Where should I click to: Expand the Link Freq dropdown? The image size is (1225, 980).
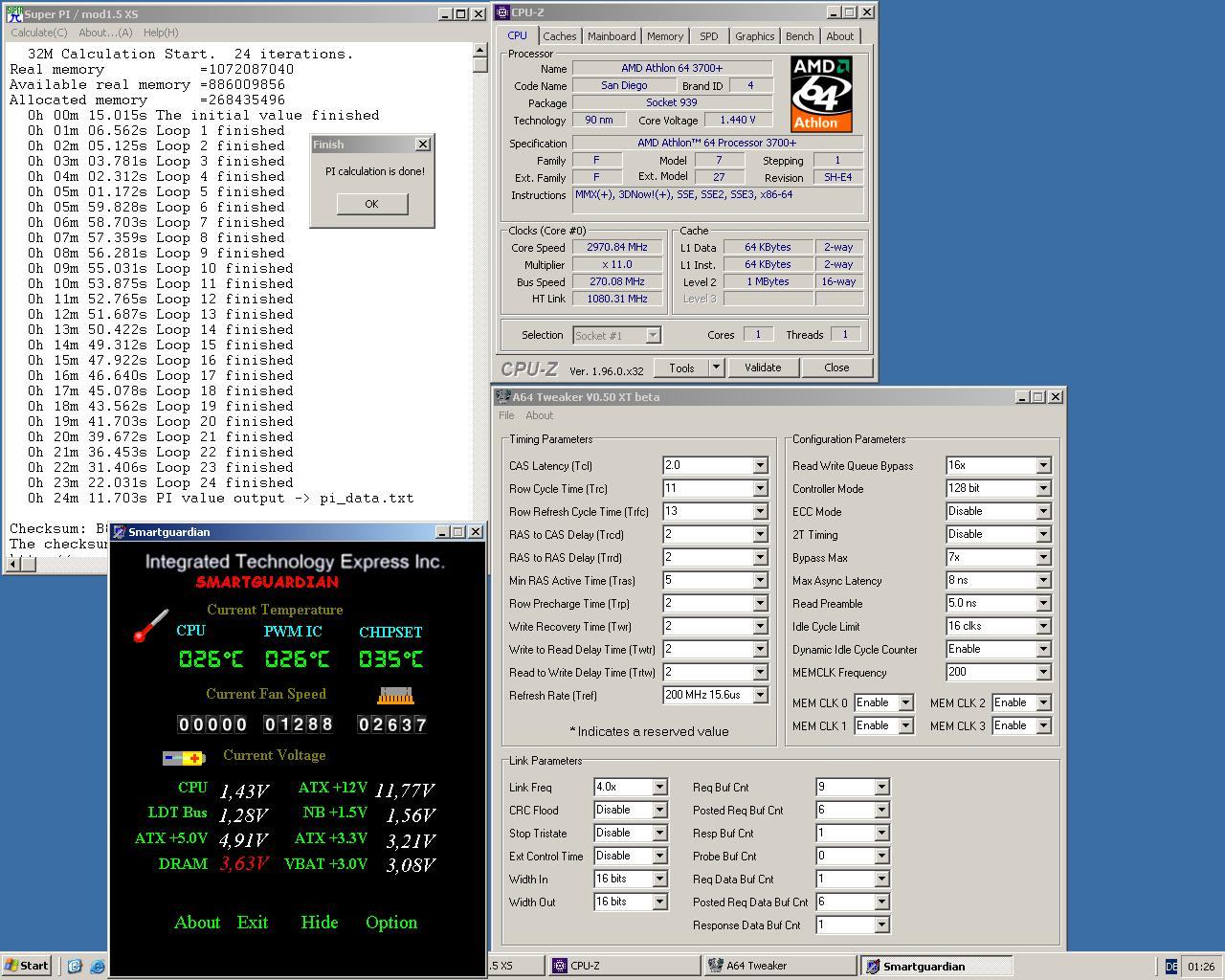659,788
